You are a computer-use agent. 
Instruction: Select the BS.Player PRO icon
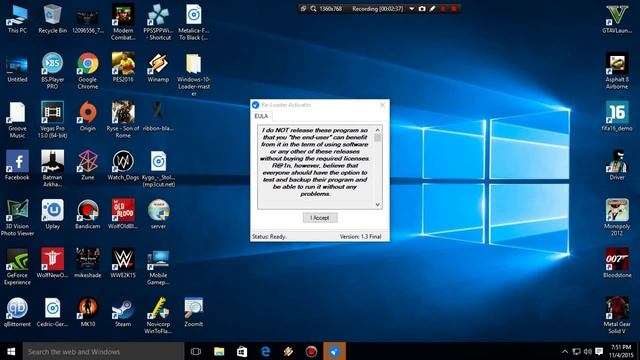coord(52,71)
